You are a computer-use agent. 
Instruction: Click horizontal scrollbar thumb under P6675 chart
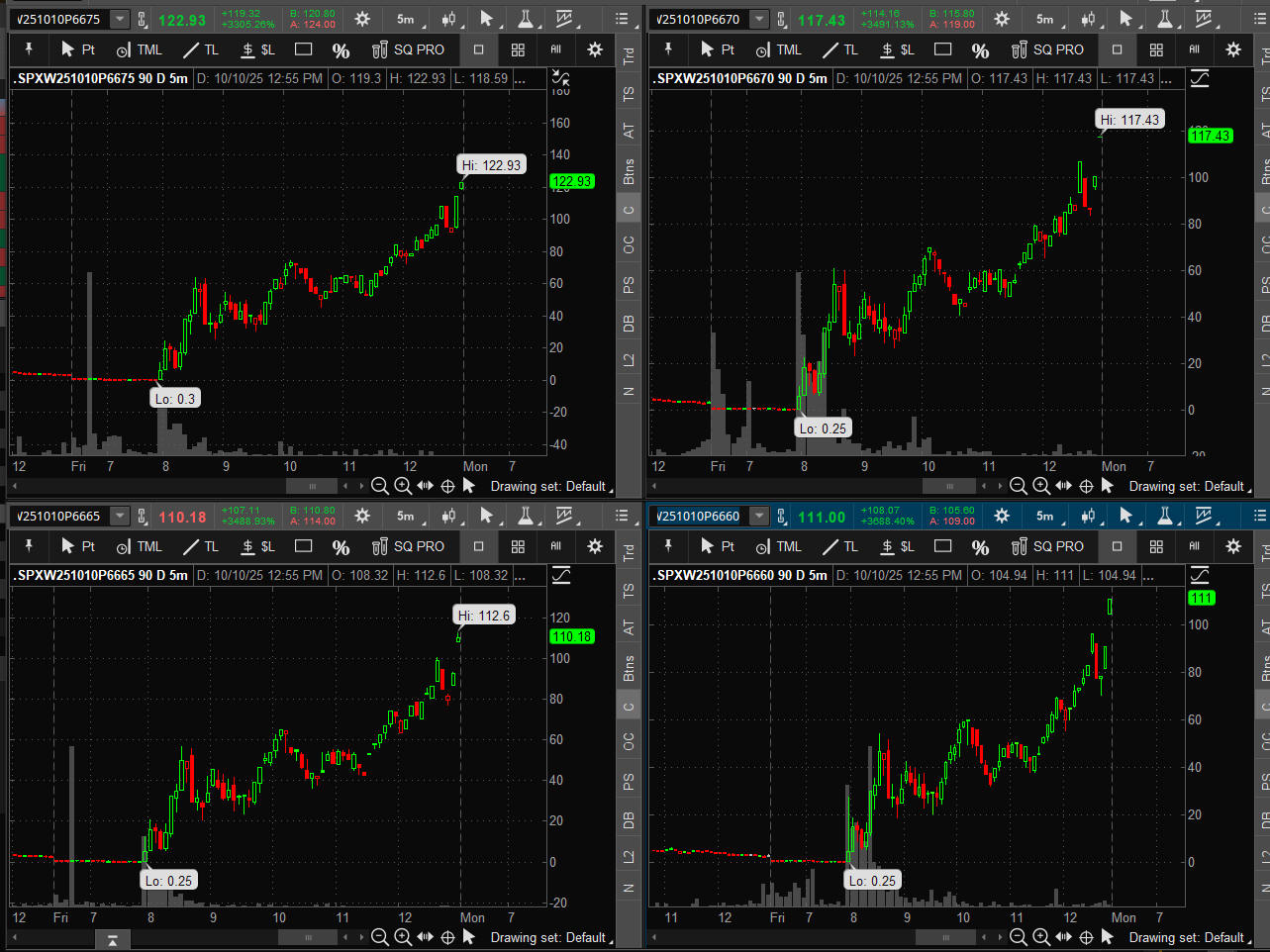312,486
